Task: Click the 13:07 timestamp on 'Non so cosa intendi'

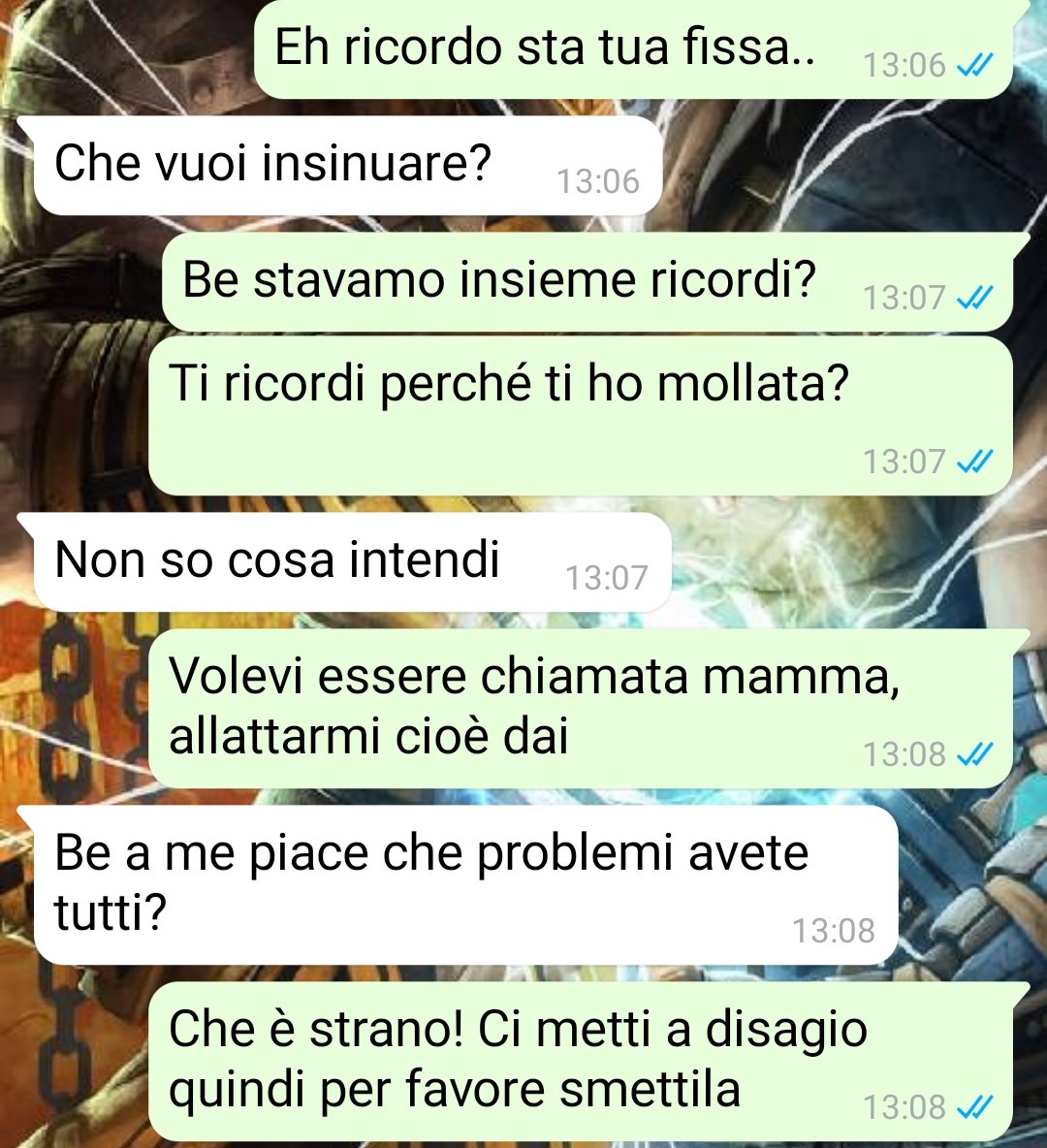Action: (607, 579)
